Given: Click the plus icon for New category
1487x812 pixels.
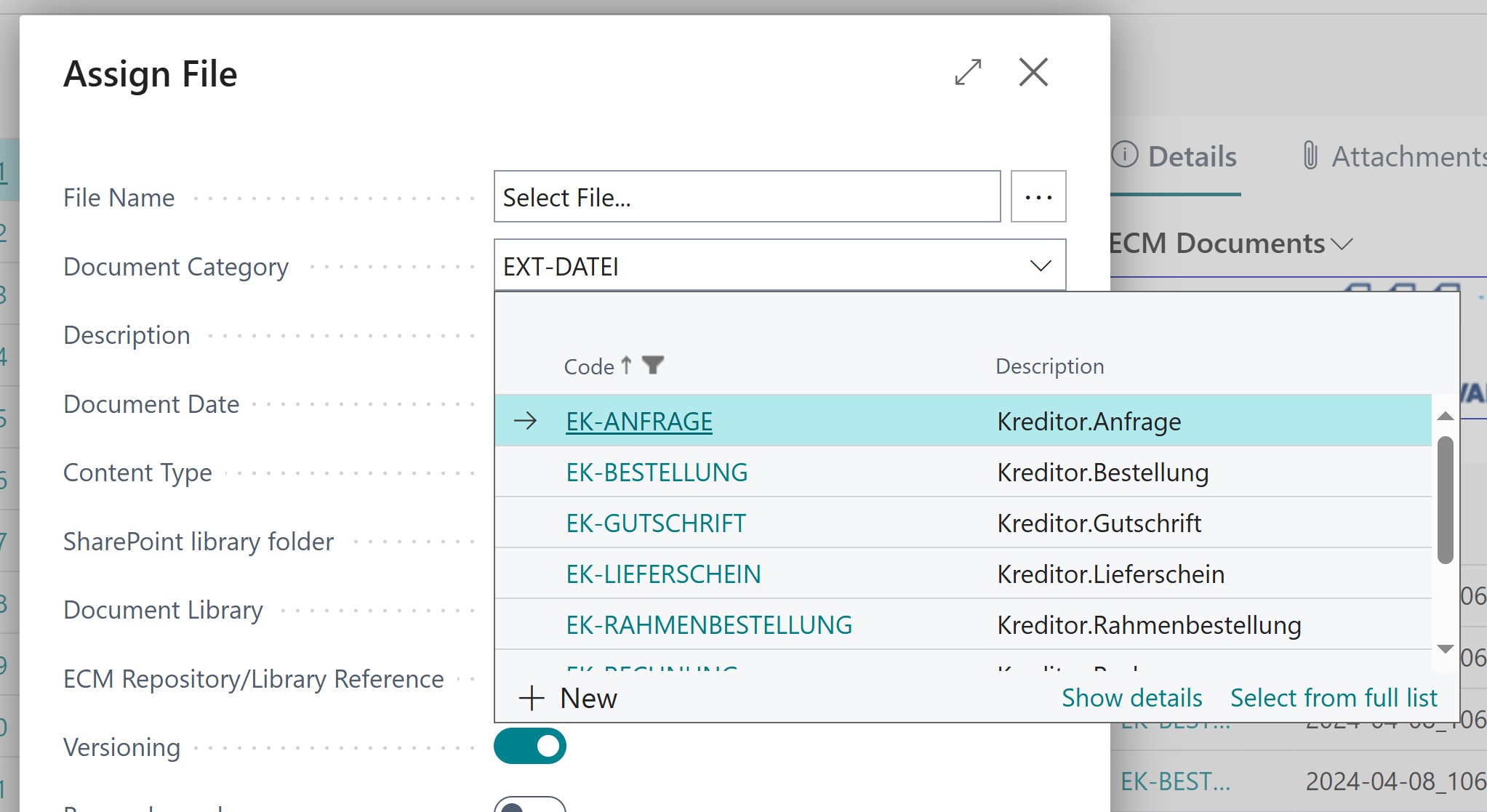Looking at the screenshot, I should pyautogui.click(x=532, y=698).
